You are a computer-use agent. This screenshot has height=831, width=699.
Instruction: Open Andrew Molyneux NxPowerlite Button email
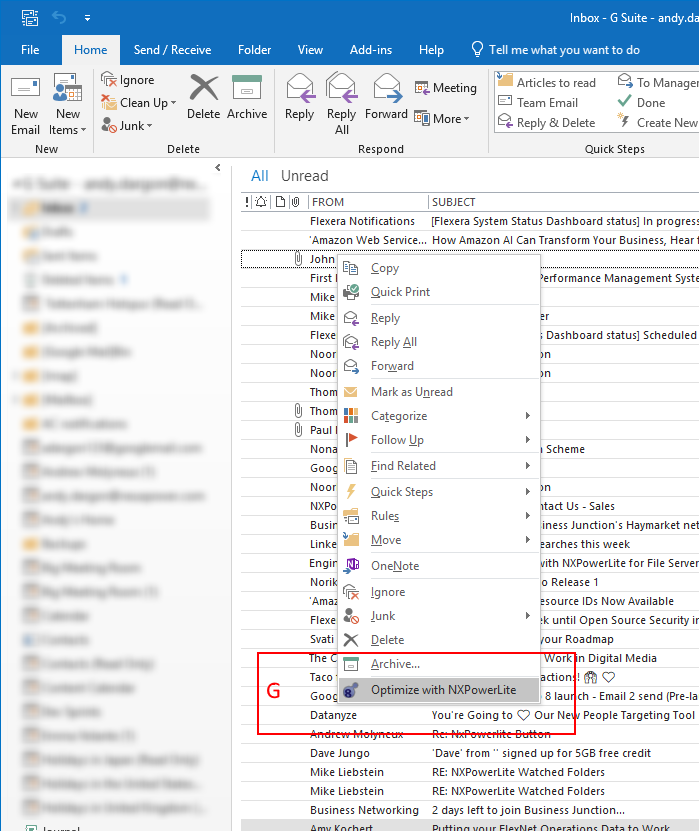tap(470, 734)
